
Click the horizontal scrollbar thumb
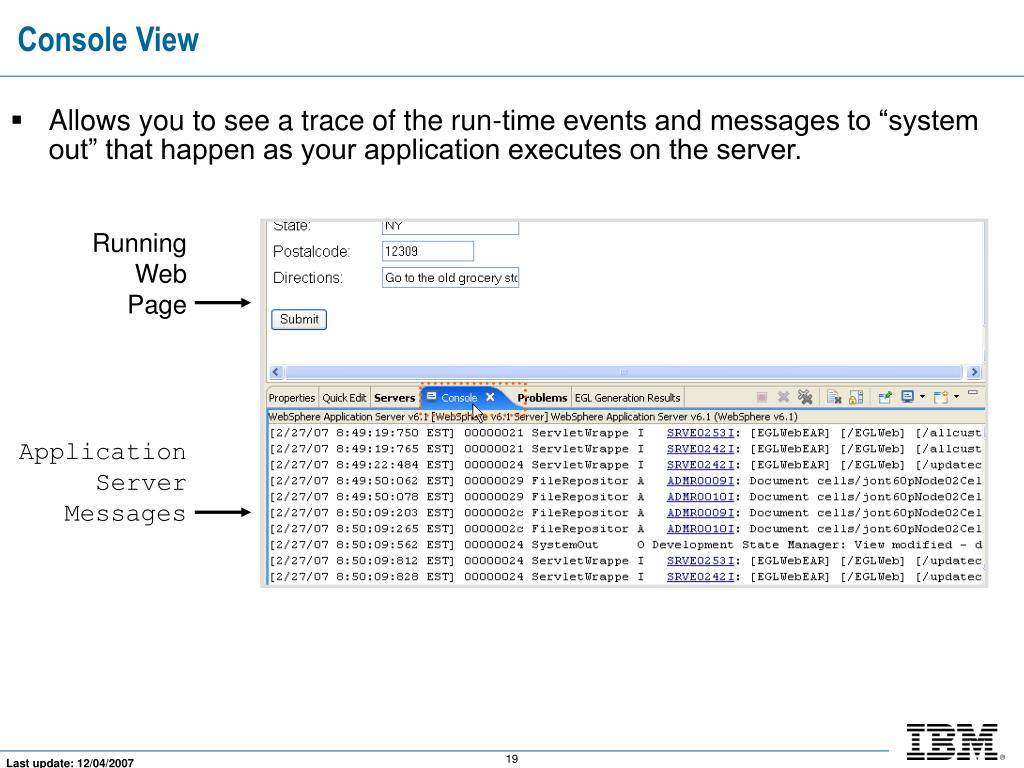(624, 372)
